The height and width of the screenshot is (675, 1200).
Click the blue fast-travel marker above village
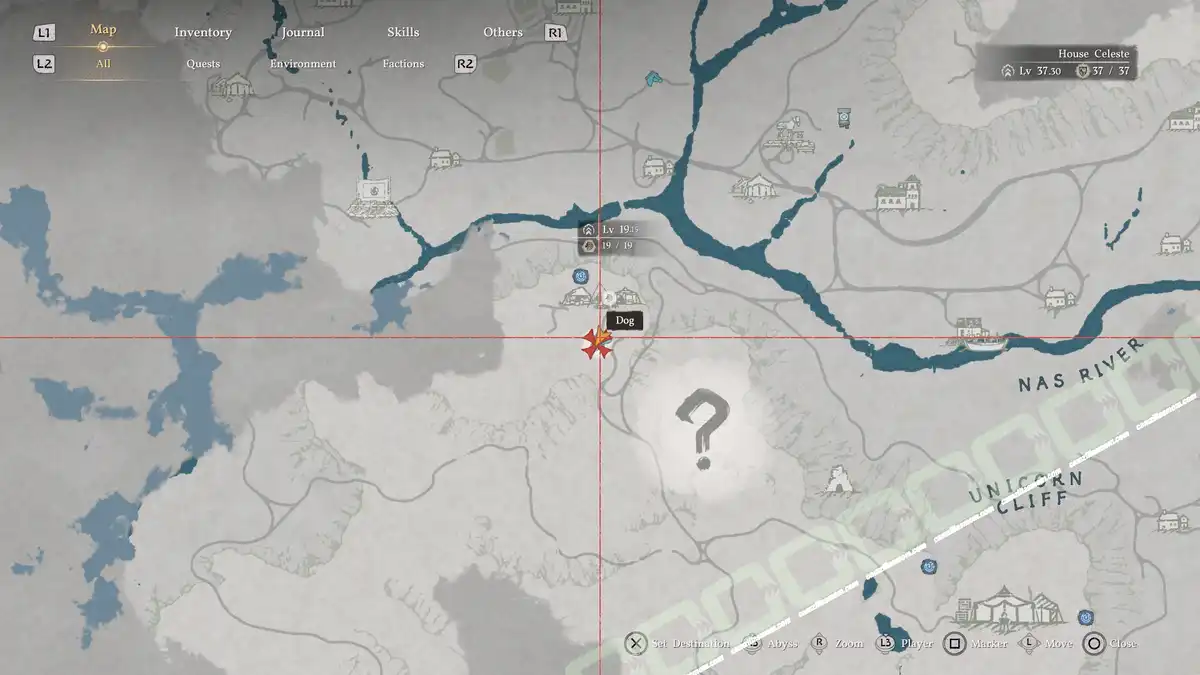[x=580, y=276]
